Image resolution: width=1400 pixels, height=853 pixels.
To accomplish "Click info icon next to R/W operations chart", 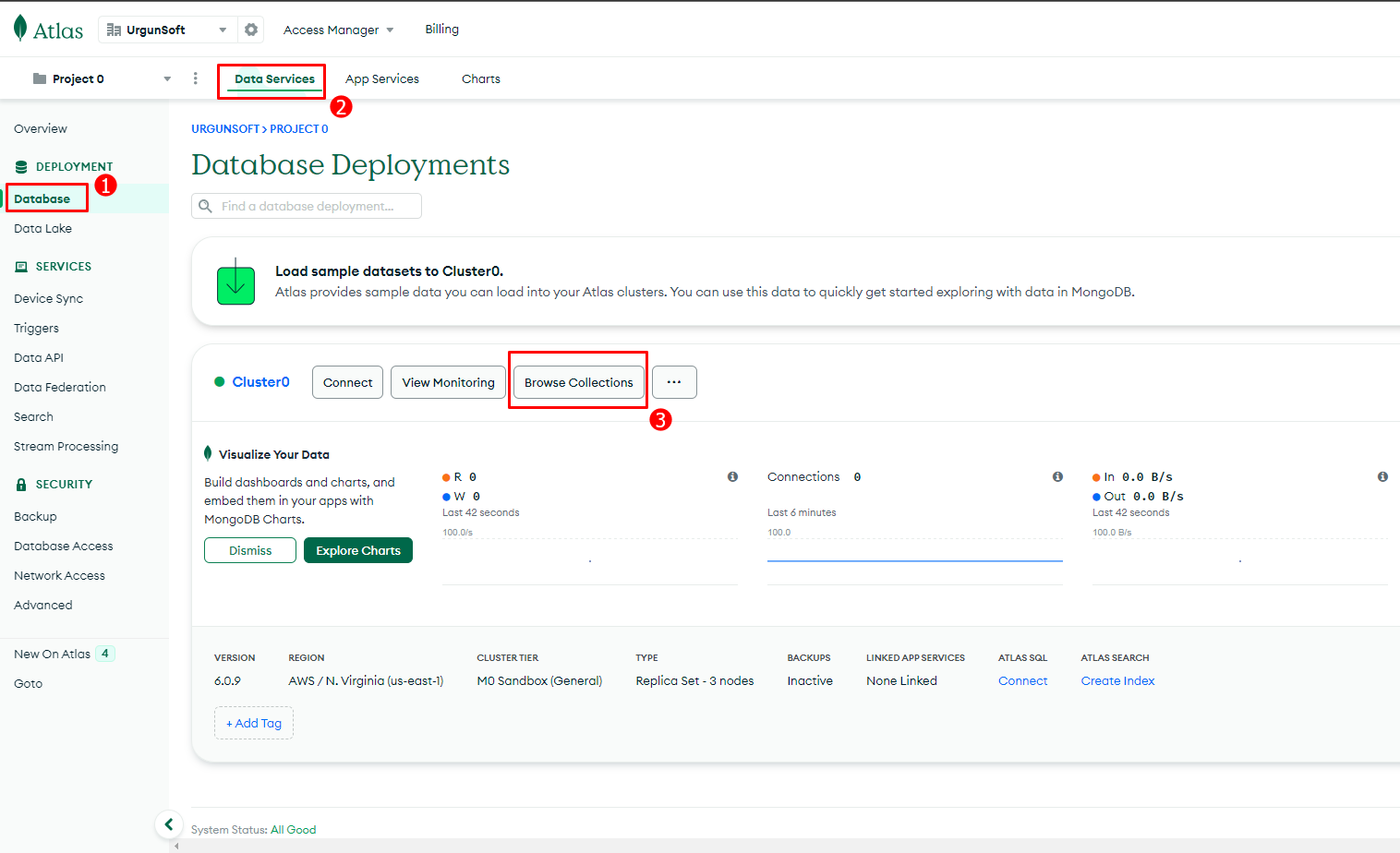I will 732,477.
